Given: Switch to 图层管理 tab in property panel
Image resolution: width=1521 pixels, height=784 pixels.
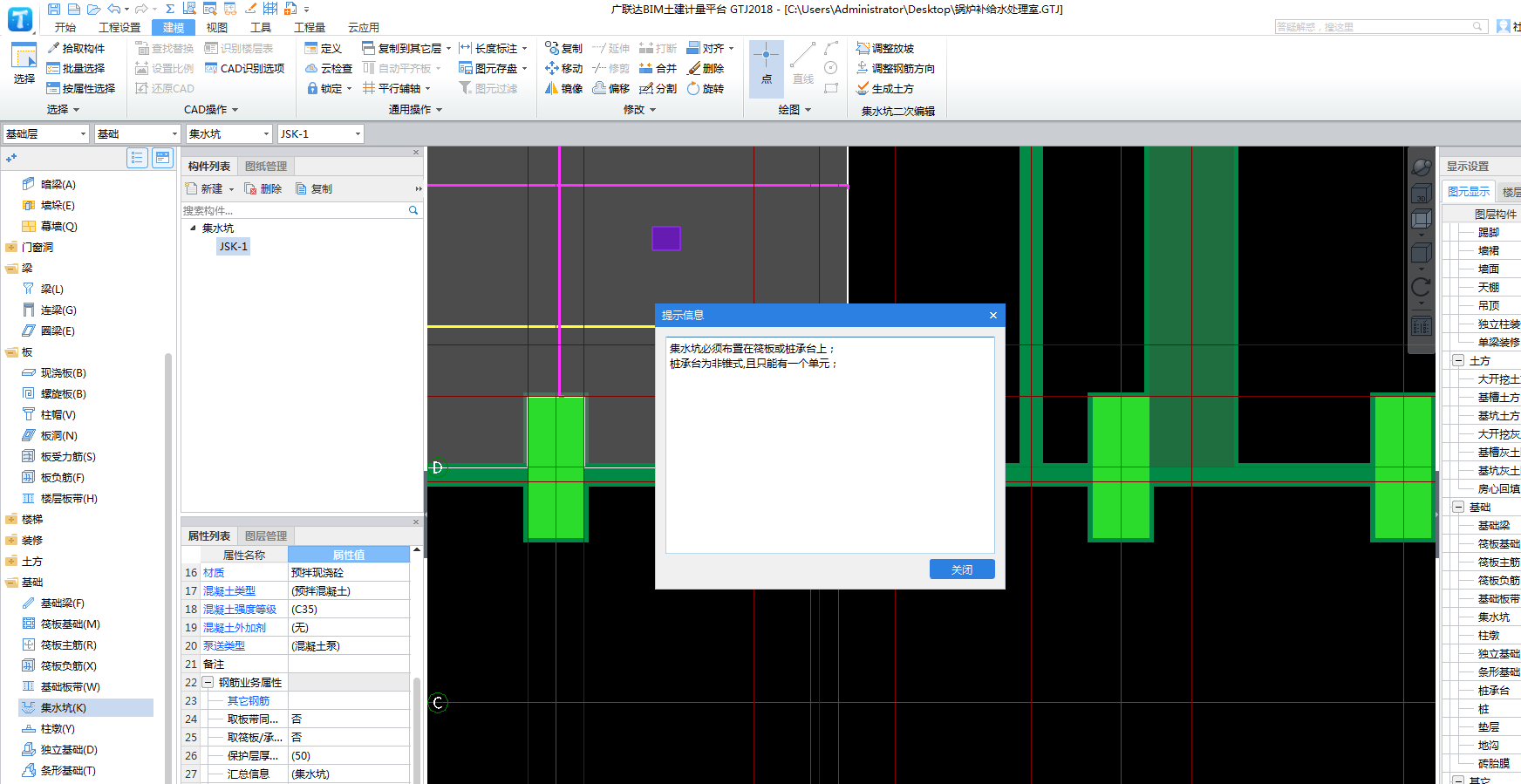Looking at the screenshot, I should 266,535.
